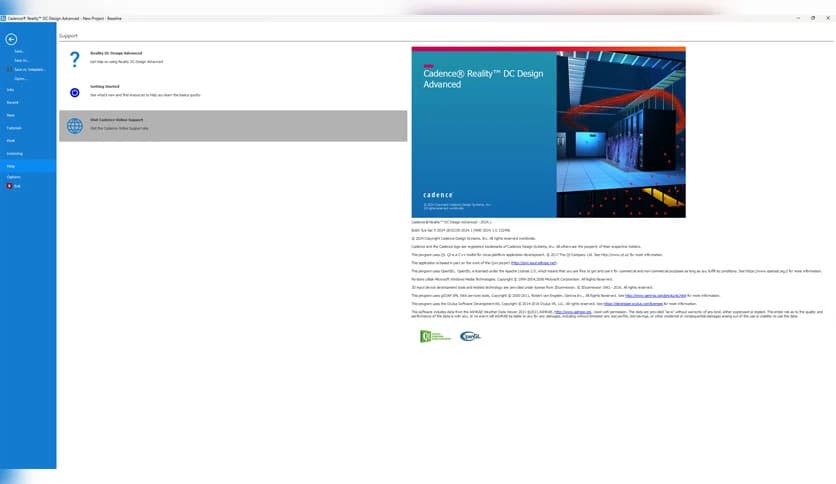Image resolution: width=836 pixels, height=484 pixels.
Task: Click the blue question mark help icon
Action: 75,59
